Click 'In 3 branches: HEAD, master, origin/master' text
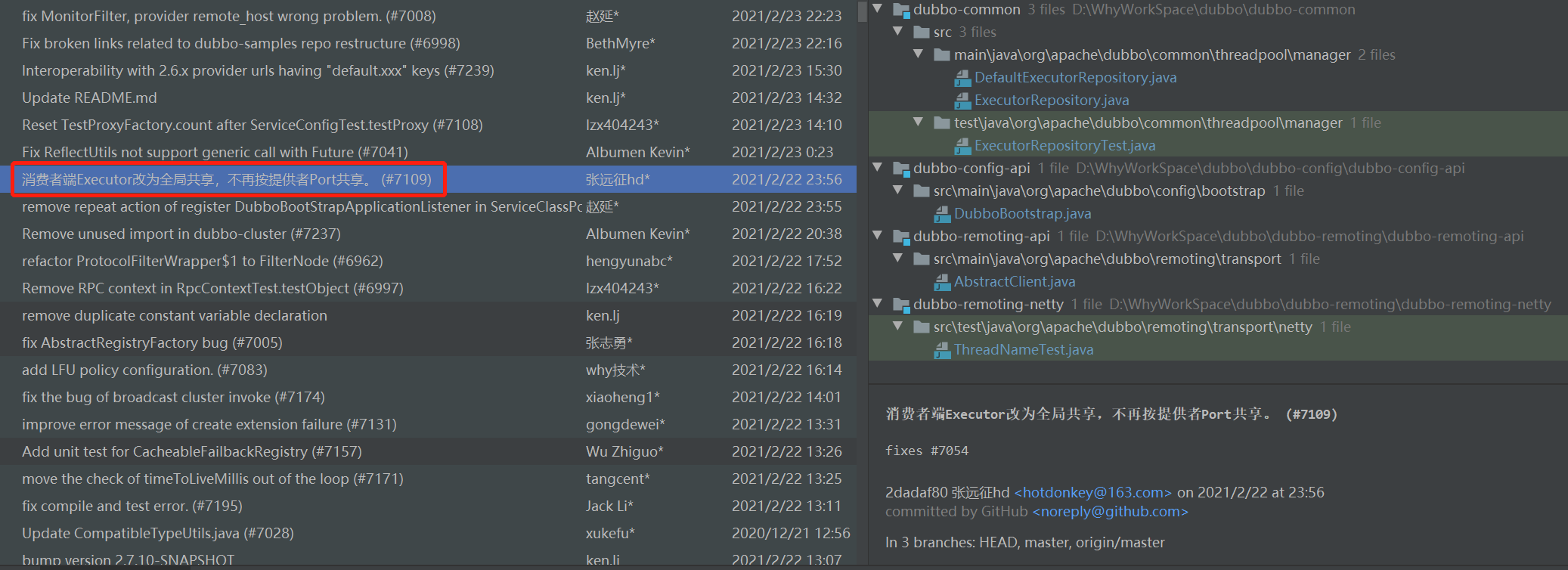Viewport: 1568px width, 570px height. (x=1025, y=542)
